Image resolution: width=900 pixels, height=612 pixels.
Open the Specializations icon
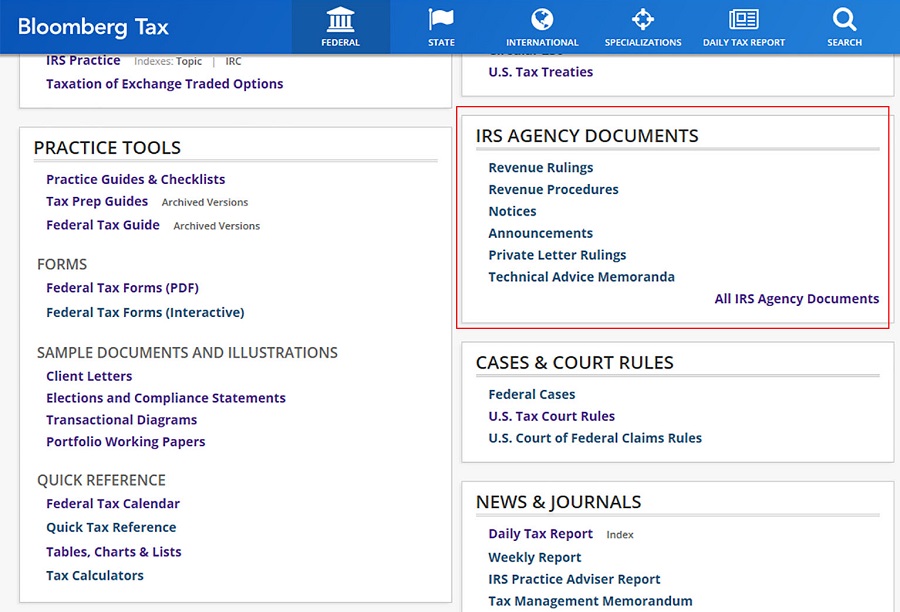(x=643, y=20)
